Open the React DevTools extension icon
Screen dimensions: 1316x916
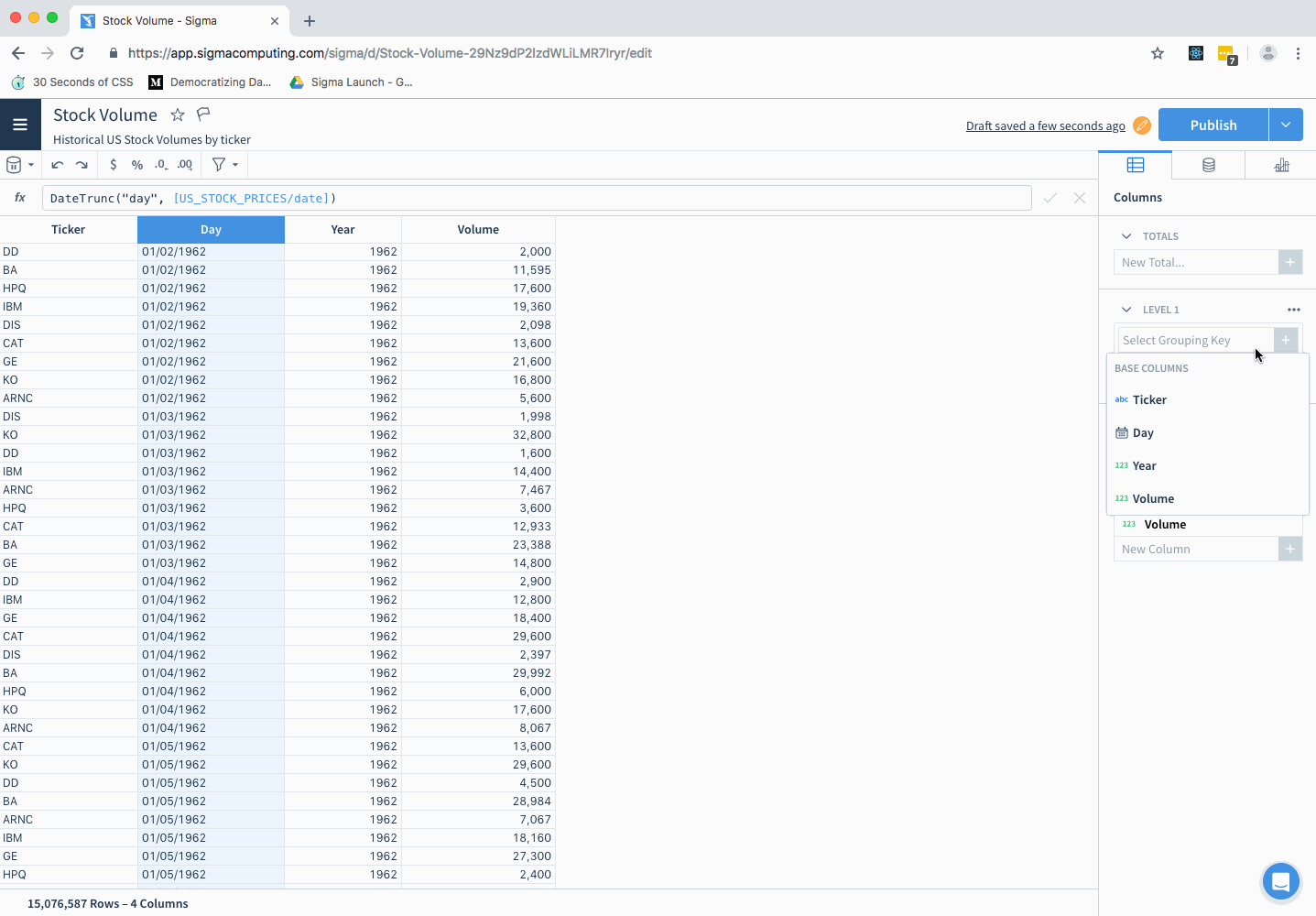pyautogui.click(x=1196, y=53)
